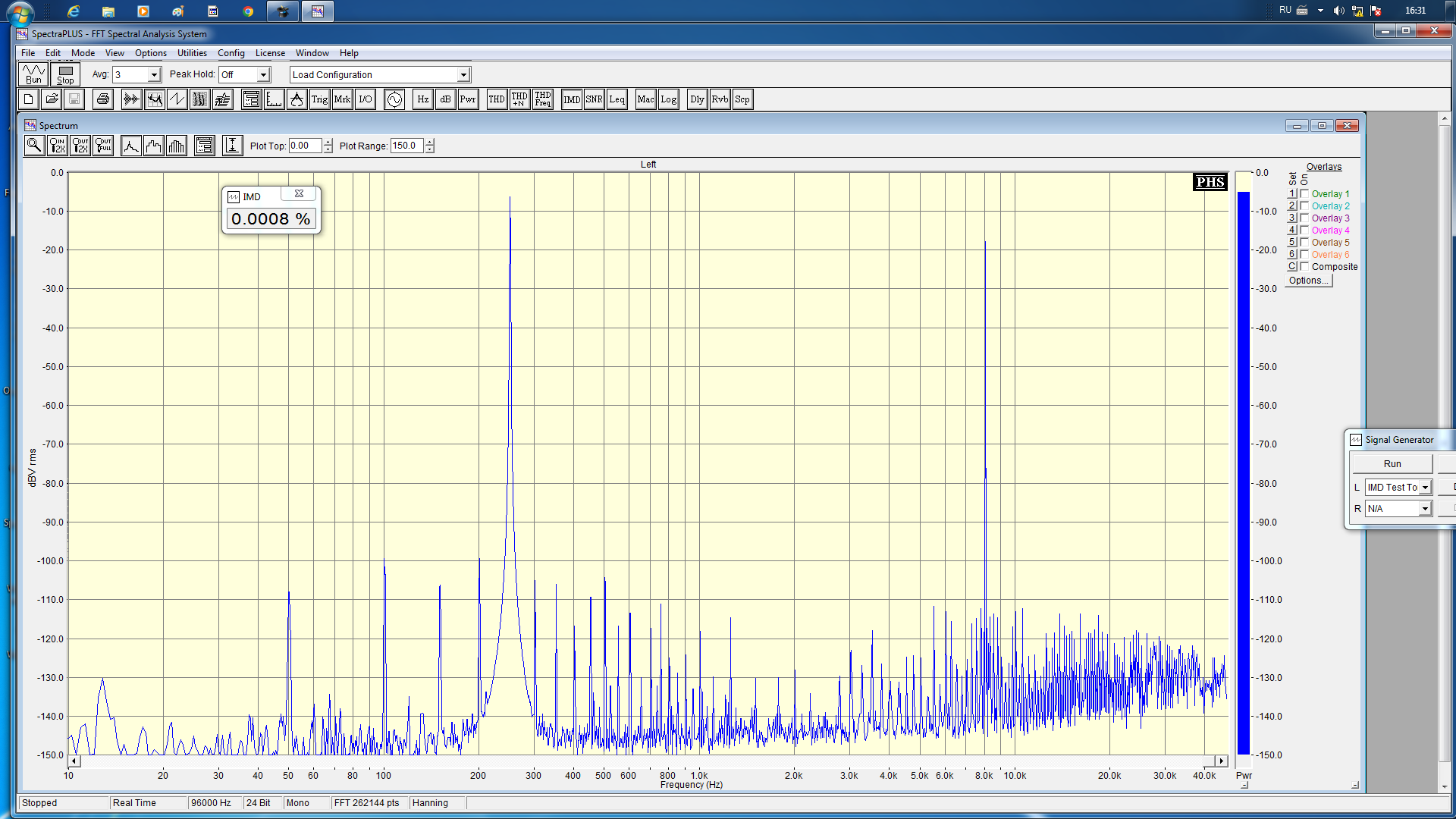1456x819 pixels.
Task: Open the Signal Generator sine-wave icon
Action: (x=394, y=99)
